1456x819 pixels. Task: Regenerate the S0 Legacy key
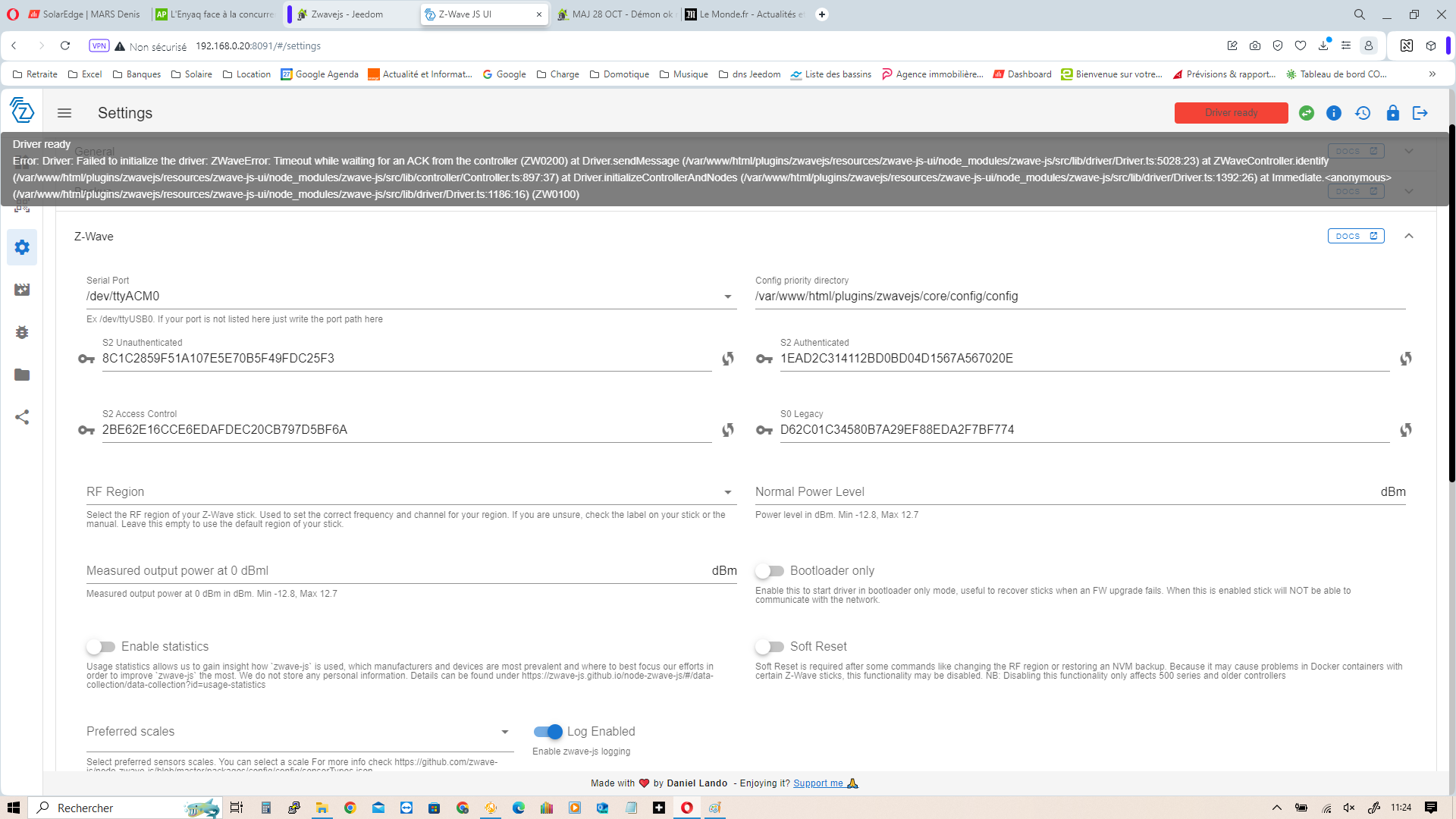click(x=1406, y=430)
